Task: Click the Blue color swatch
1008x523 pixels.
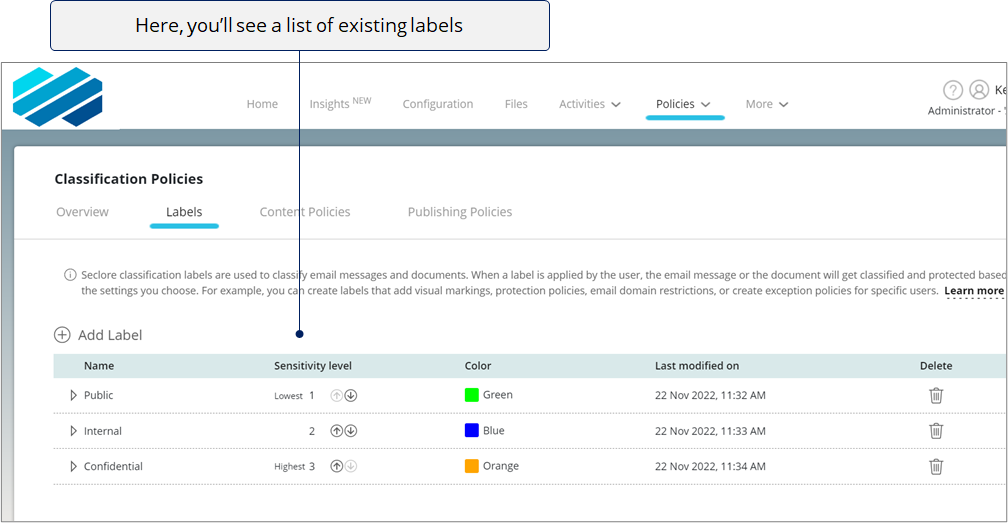Action: (472, 430)
